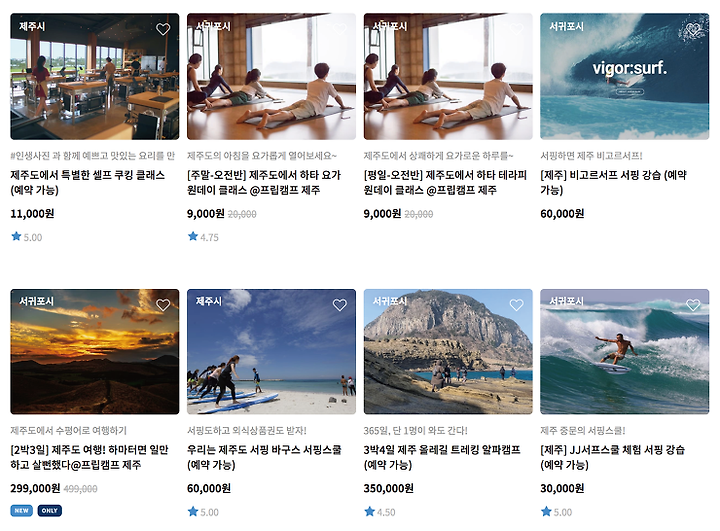The width and height of the screenshot is (720, 531).
Task: Click the ONLY badge on trip card
Action: pyautogui.click(x=50, y=510)
